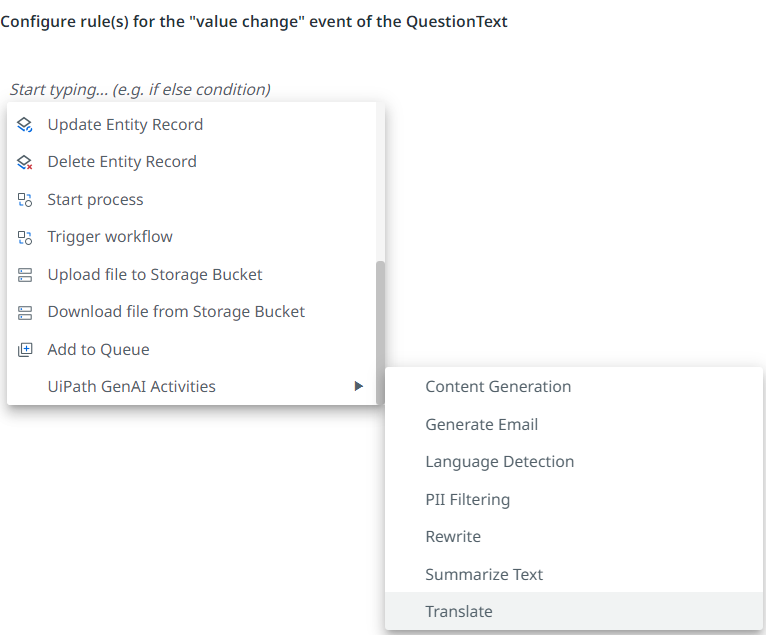
Task: Click the Add to Queue icon
Action: point(25,350)
